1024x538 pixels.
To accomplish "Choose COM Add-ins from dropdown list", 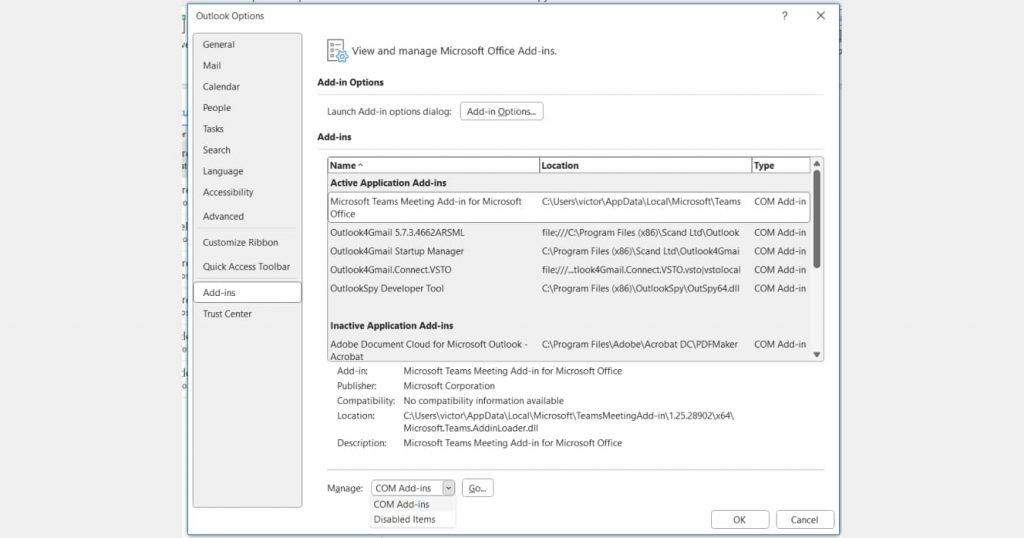I will pos(413,504).
